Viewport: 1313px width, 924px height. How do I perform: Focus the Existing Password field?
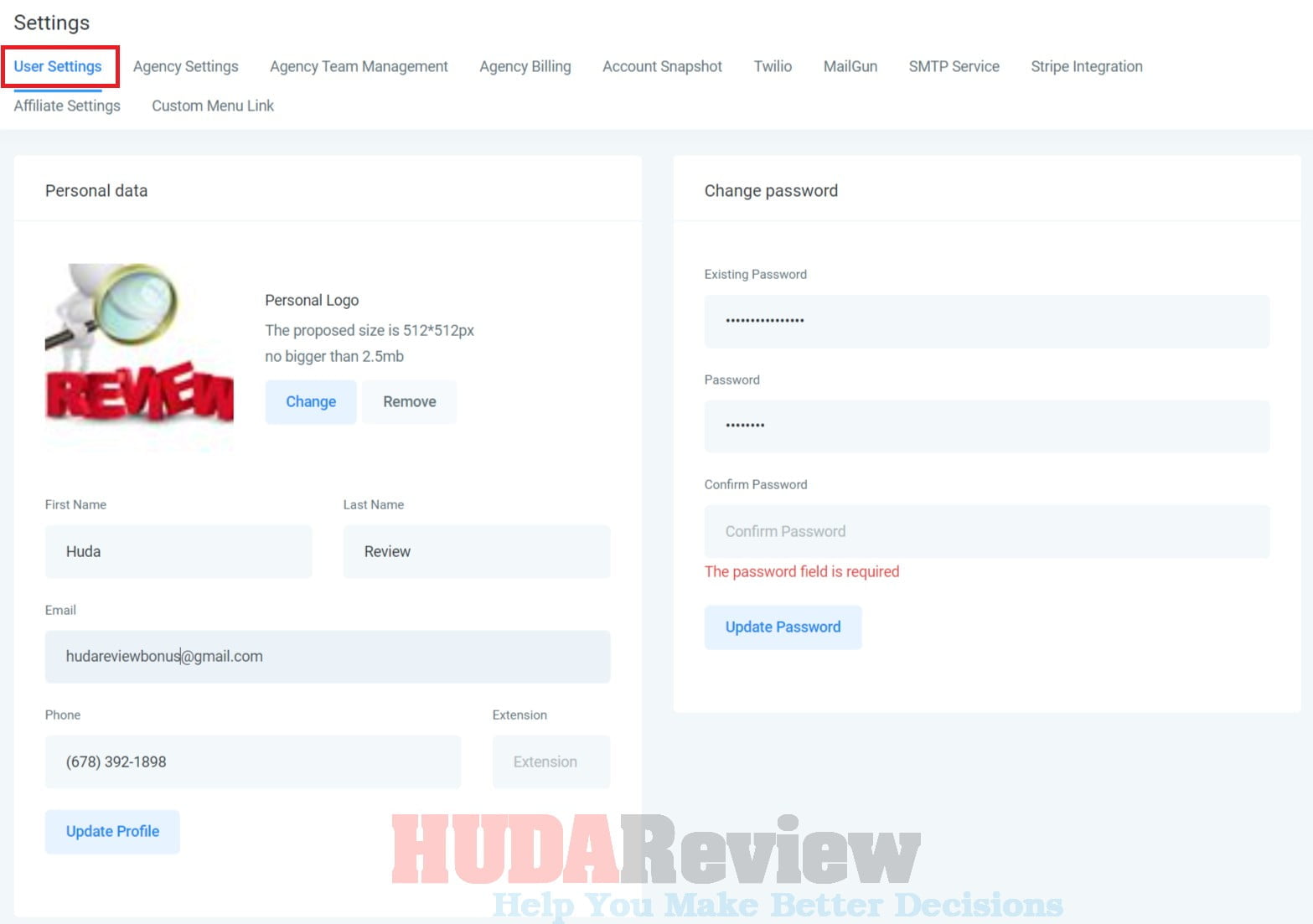tap(987, 321)
